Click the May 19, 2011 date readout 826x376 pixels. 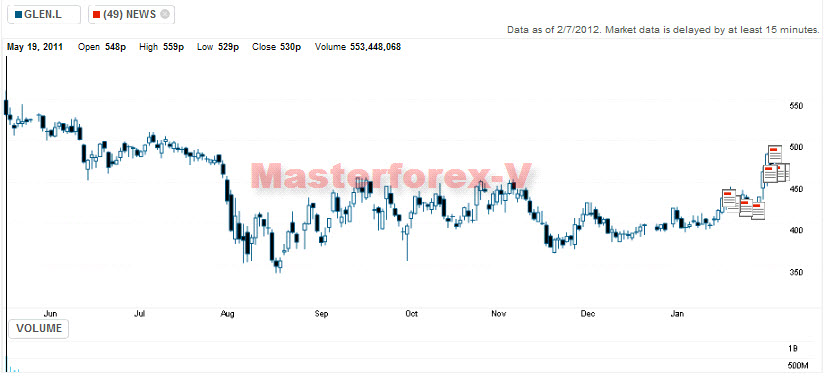35,47
